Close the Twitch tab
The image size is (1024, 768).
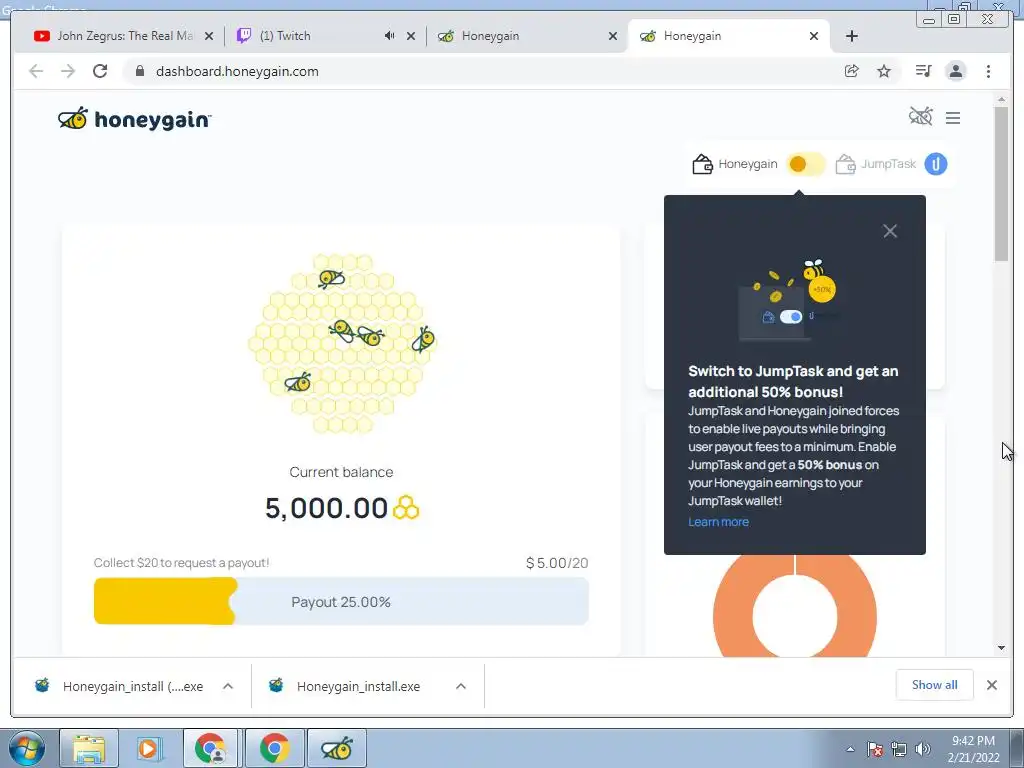click(x=411, y=37)
